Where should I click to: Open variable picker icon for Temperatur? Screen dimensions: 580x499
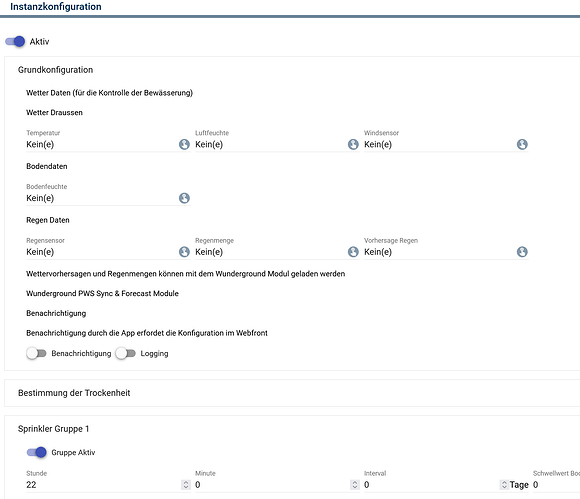184,144
